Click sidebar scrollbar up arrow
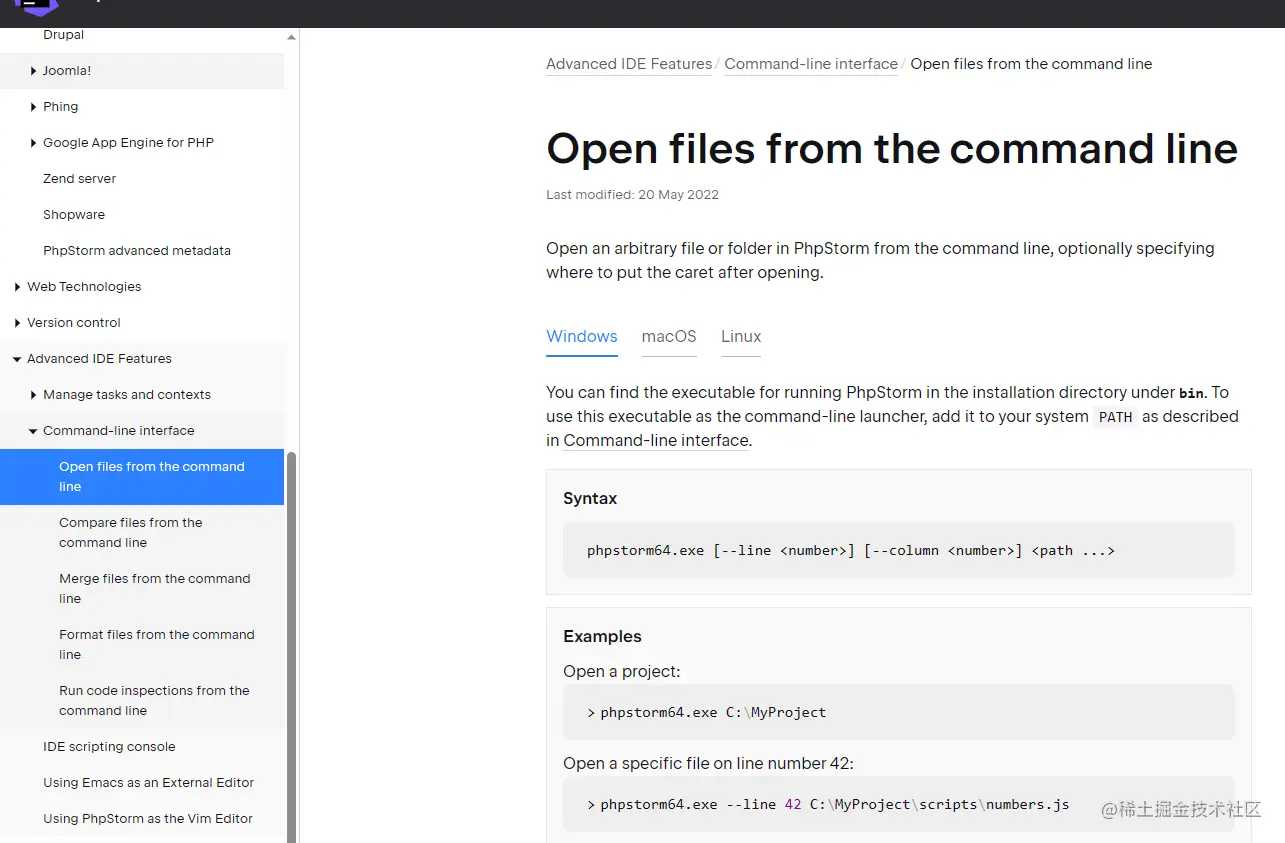This screenshot has width=1285, height=843. pos(292,37)
